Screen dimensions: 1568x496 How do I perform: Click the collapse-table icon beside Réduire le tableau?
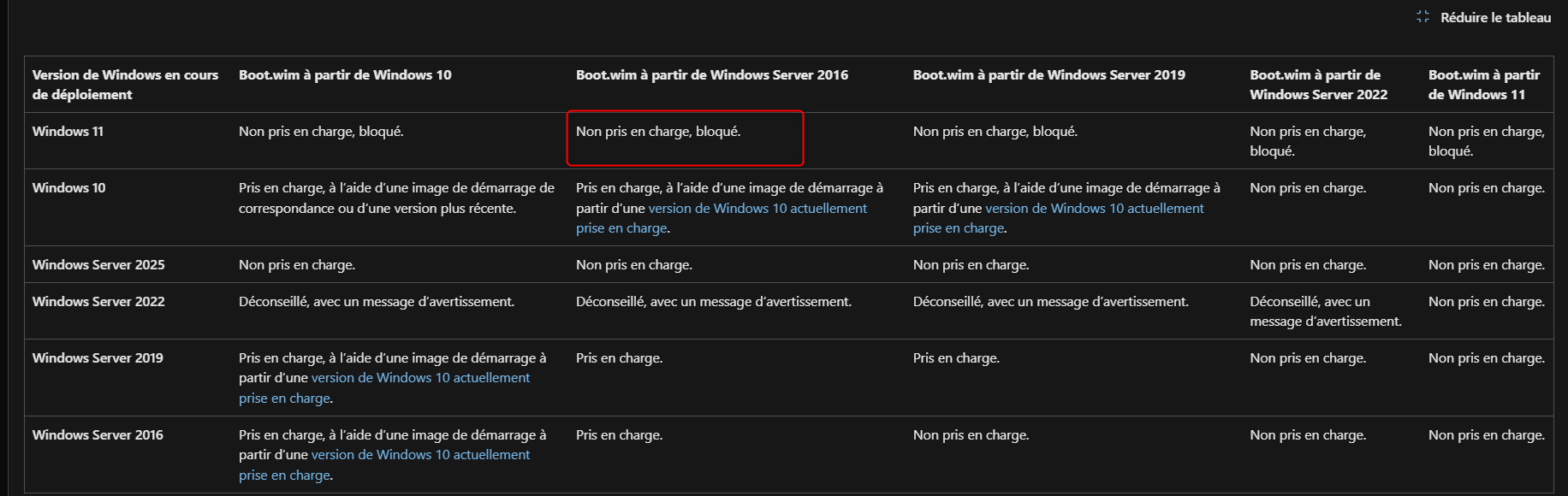[x=1422, y=17]
